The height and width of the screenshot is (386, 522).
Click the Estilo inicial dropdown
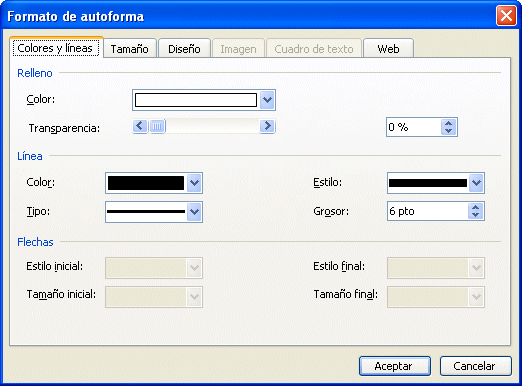click(x=154, y=268)
